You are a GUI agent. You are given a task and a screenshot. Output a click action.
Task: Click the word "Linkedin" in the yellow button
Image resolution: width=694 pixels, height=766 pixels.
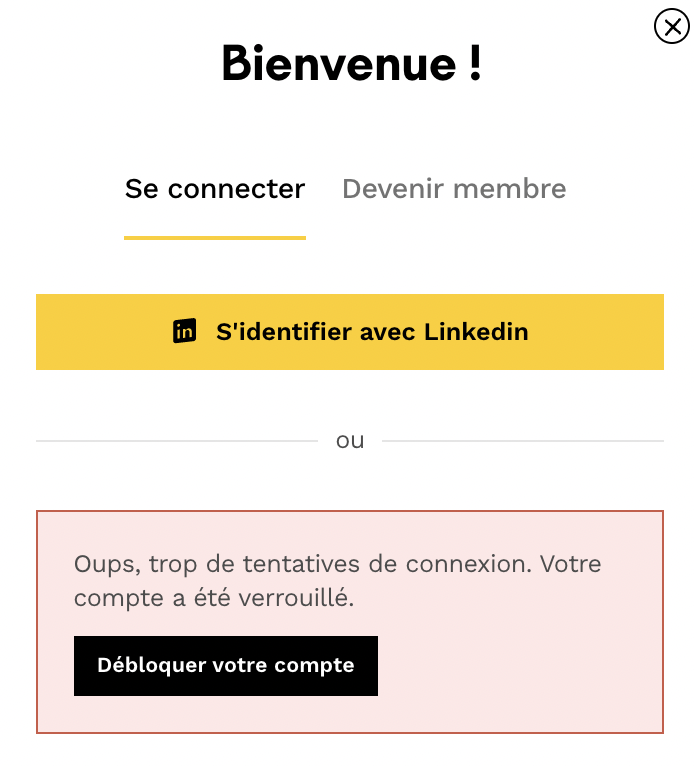(x=476, y=332)
